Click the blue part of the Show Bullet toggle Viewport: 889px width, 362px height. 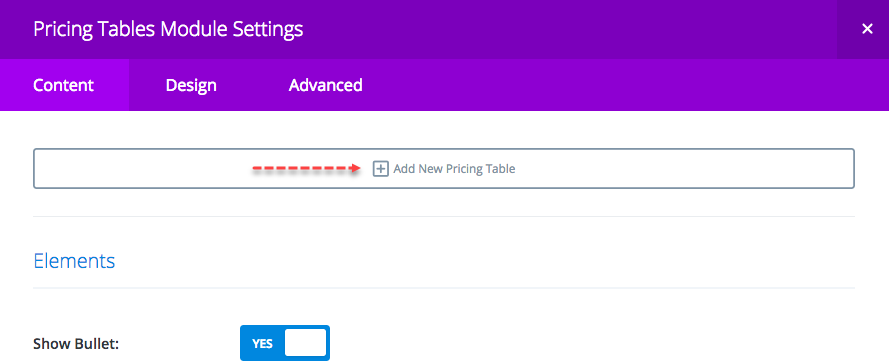(x=262, y=343)
